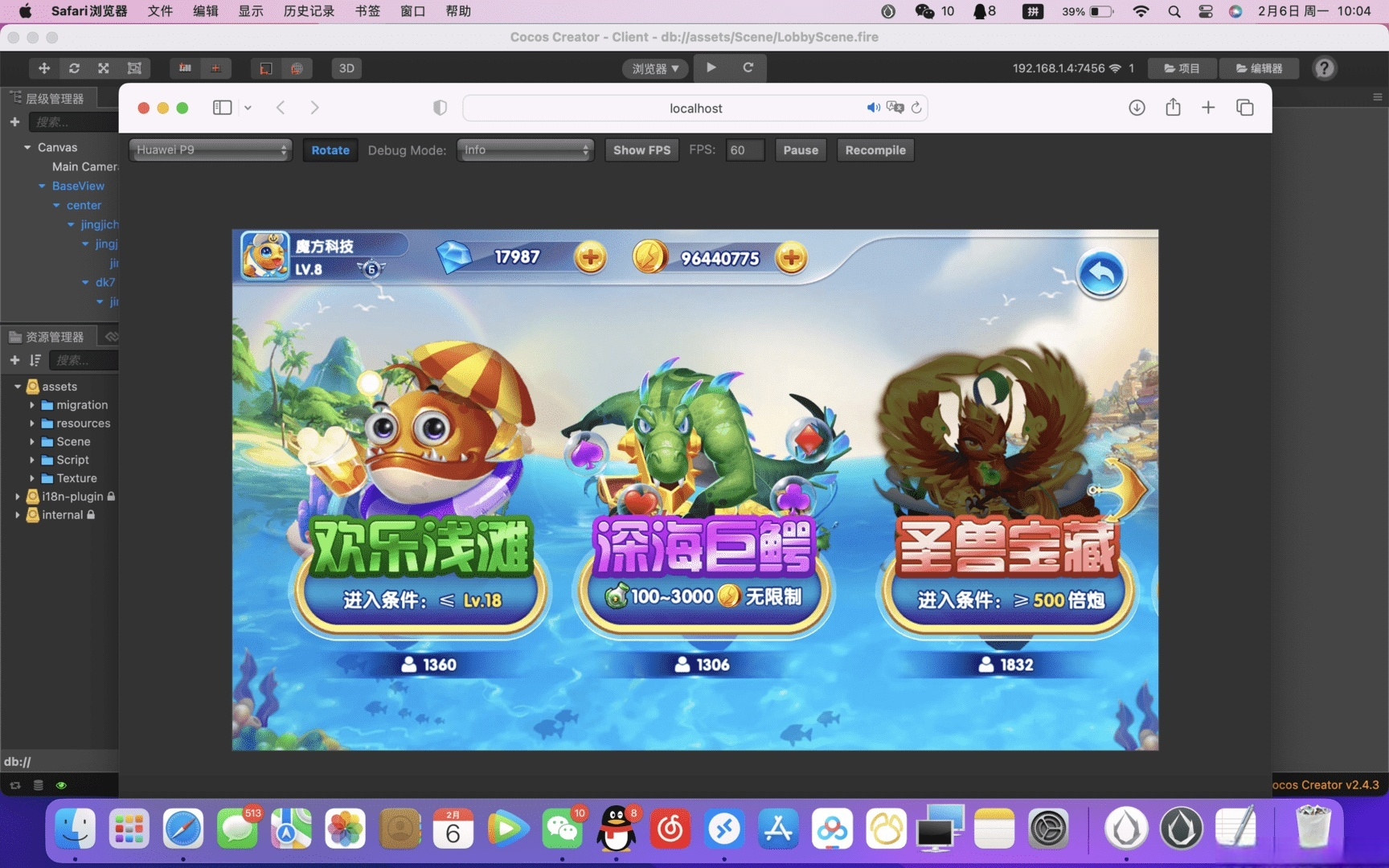This screenshot has height=868, width=1389.
Task: Pause the game preview
Action: point(800,149)
